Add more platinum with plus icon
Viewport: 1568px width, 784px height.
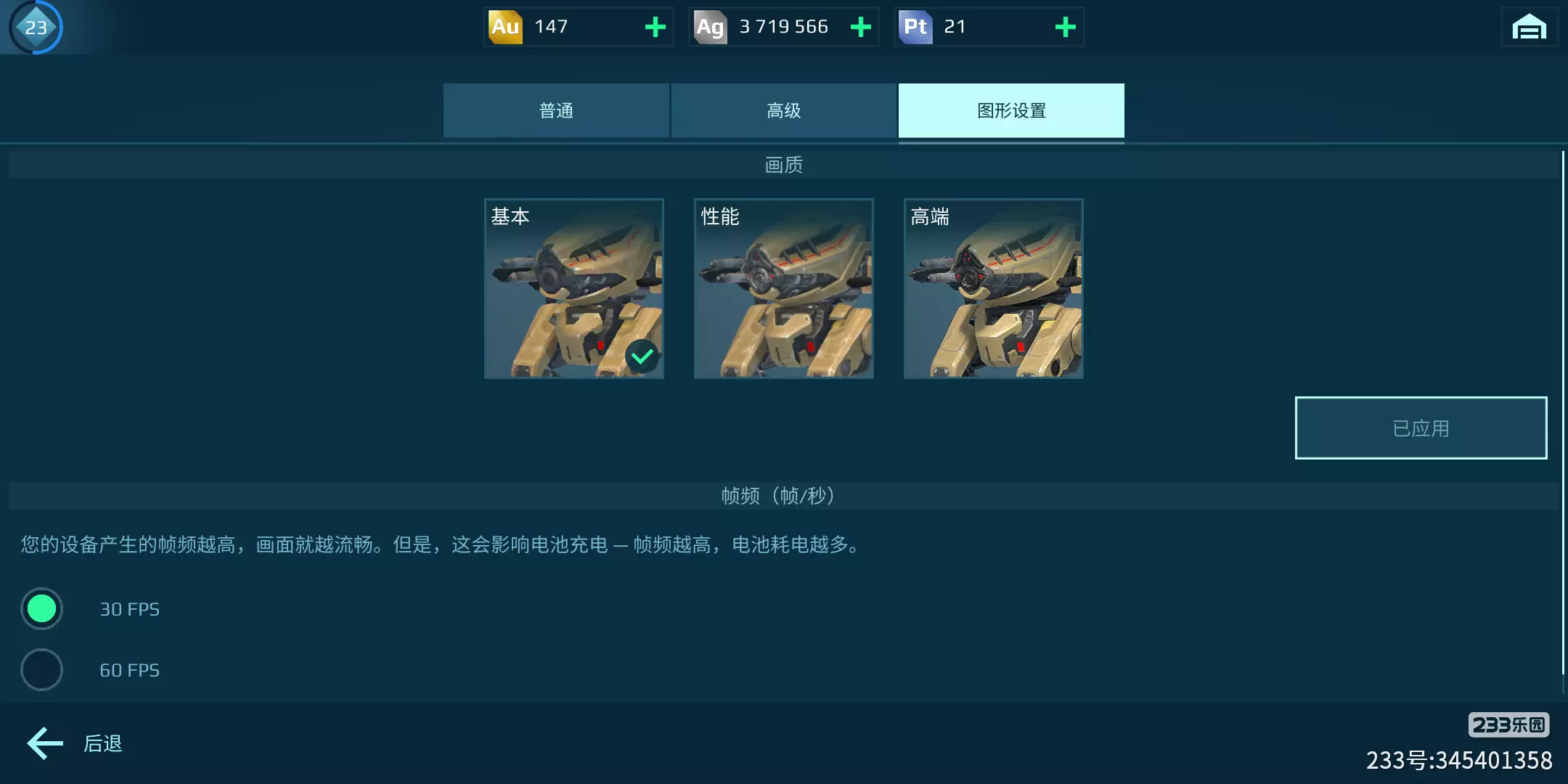[1065, 28]
